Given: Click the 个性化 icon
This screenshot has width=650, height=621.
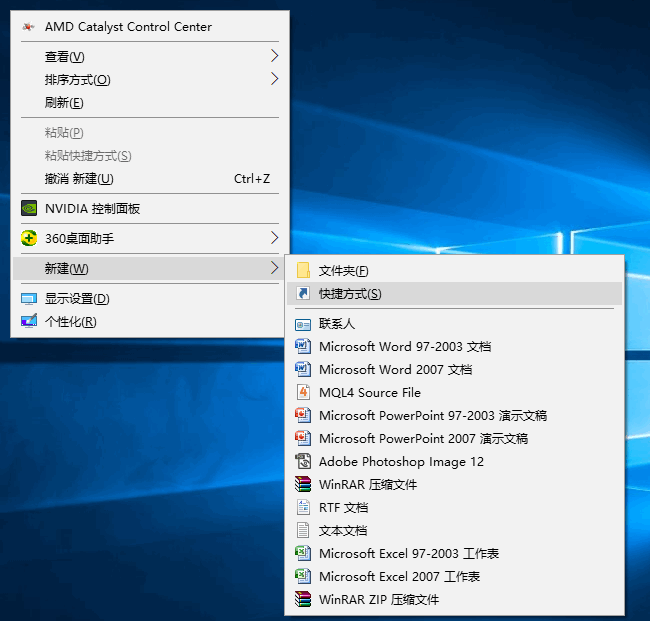Looking at the screenshot, I should pos(28,322).
